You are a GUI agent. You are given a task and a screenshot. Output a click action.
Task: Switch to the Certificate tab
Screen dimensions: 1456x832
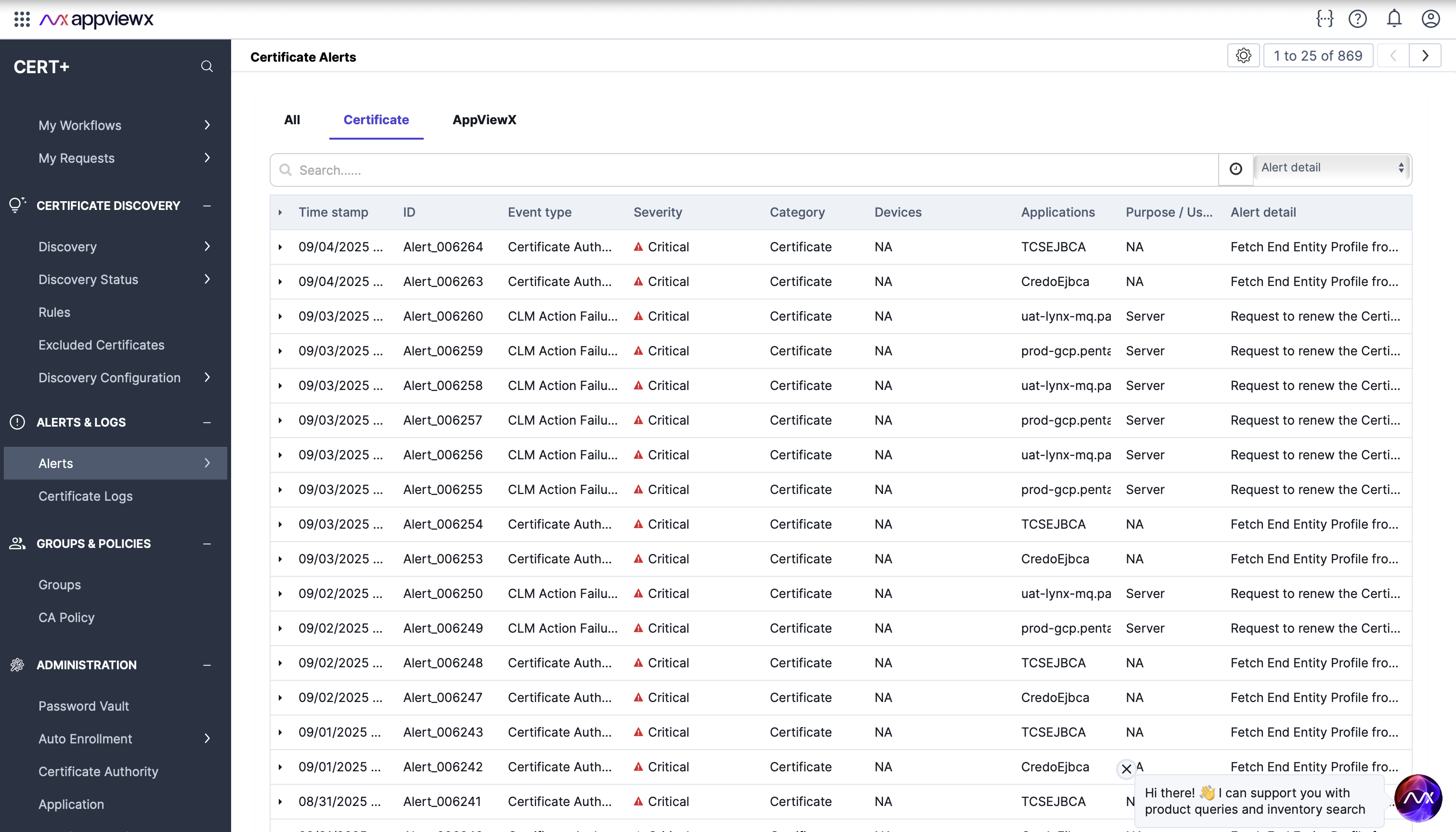[376, 119]
